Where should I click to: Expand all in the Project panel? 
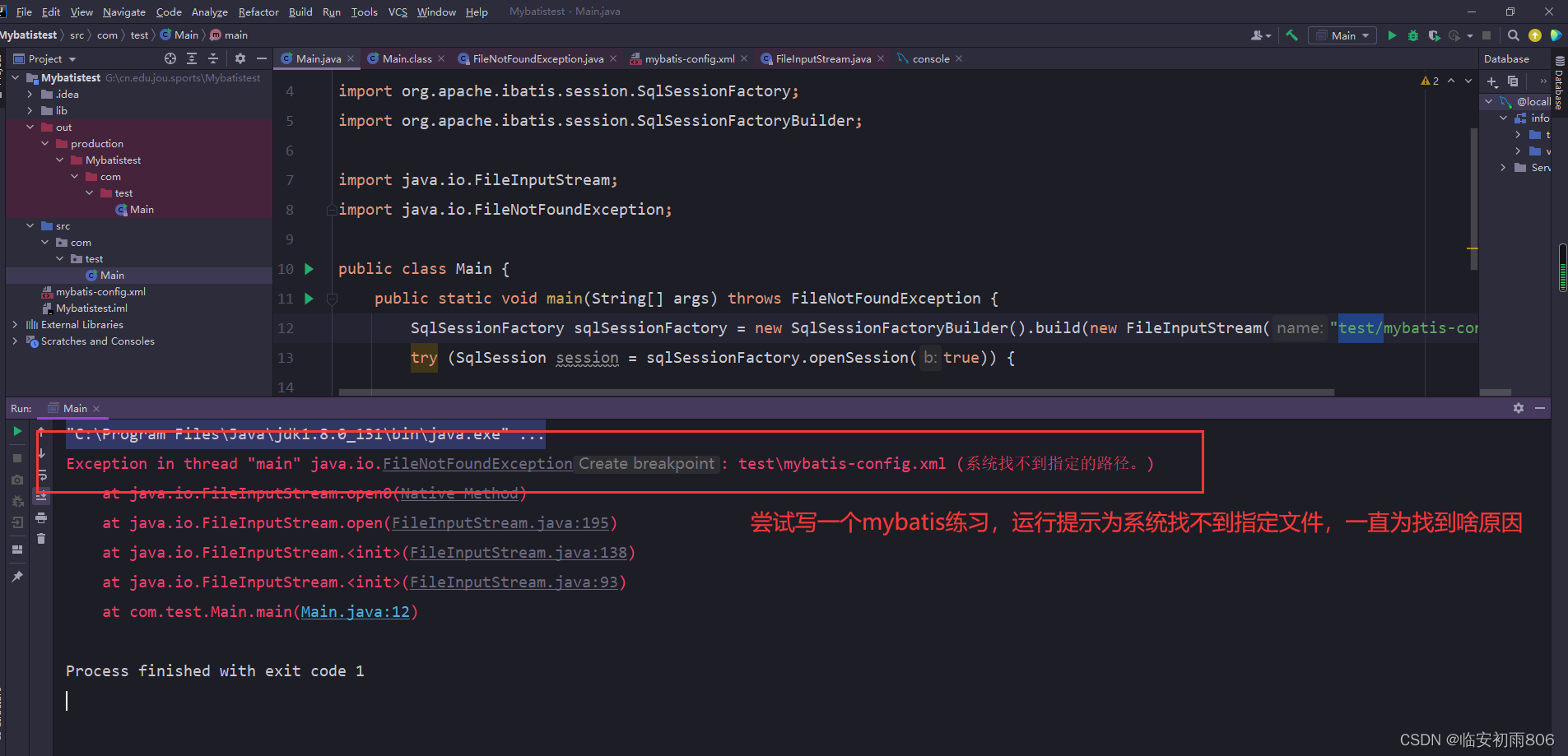(x=192, y=58)
